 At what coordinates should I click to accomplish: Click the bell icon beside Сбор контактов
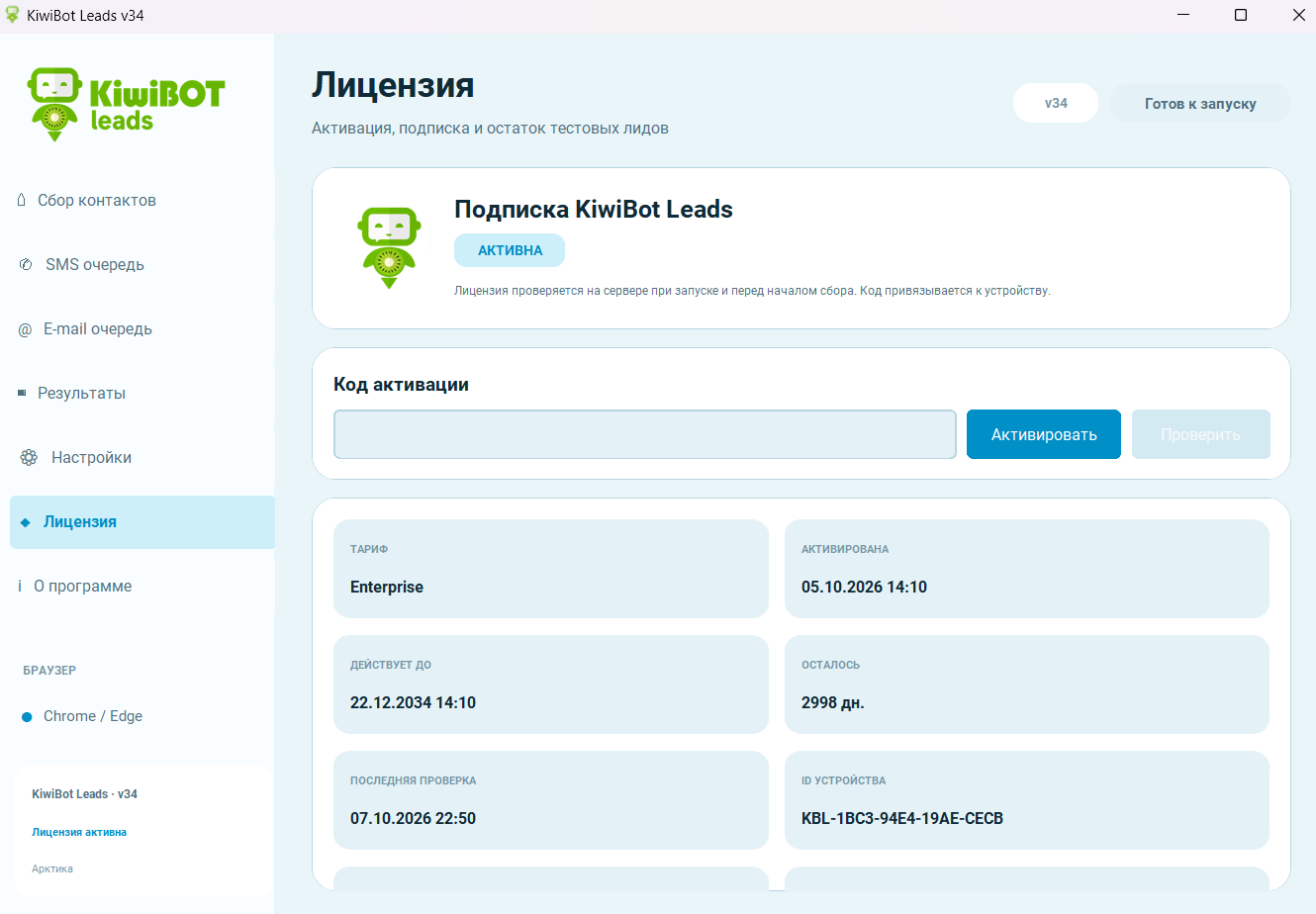coord(22,200)
